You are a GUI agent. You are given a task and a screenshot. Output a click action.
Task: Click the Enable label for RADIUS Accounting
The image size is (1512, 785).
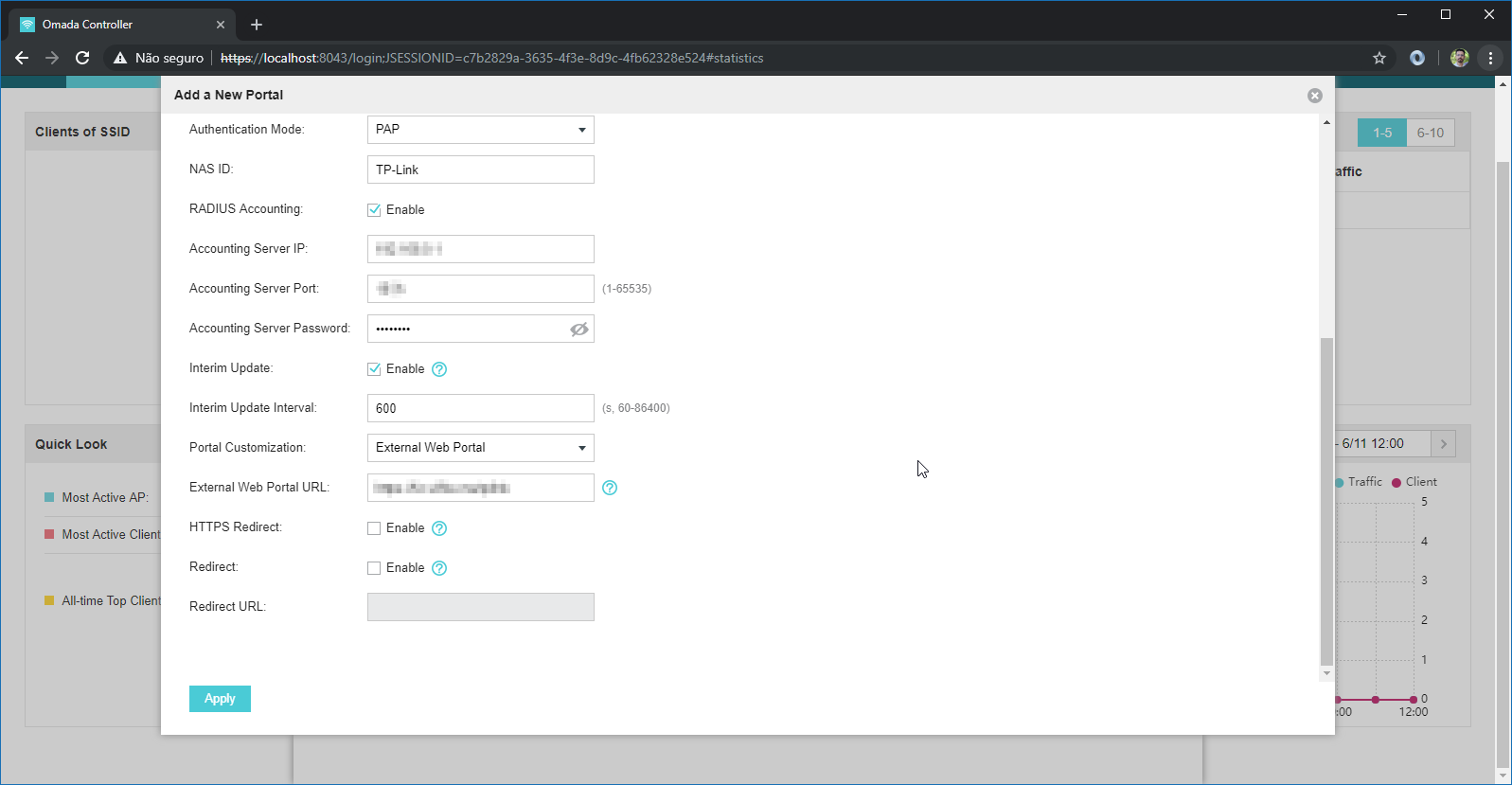pyautogui.click(x=405, y=210)
